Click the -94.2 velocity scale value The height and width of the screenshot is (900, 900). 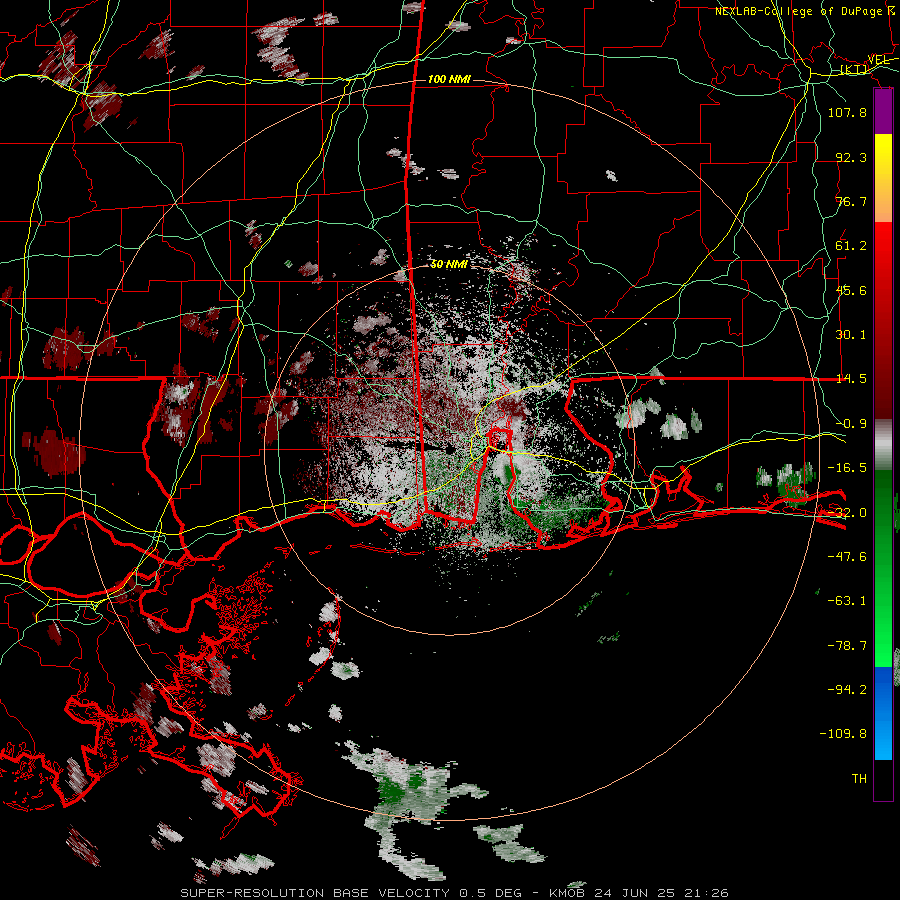coord(847,689)
